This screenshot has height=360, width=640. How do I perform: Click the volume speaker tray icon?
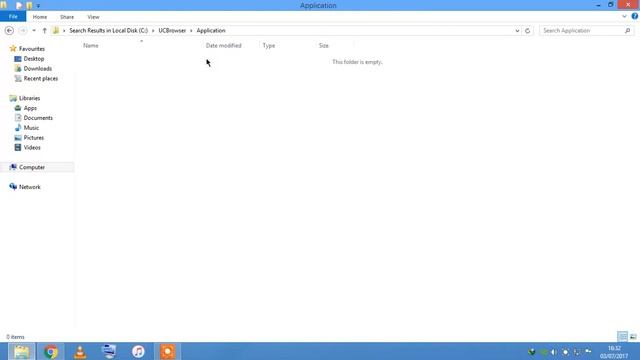click(x=554, y=352)
